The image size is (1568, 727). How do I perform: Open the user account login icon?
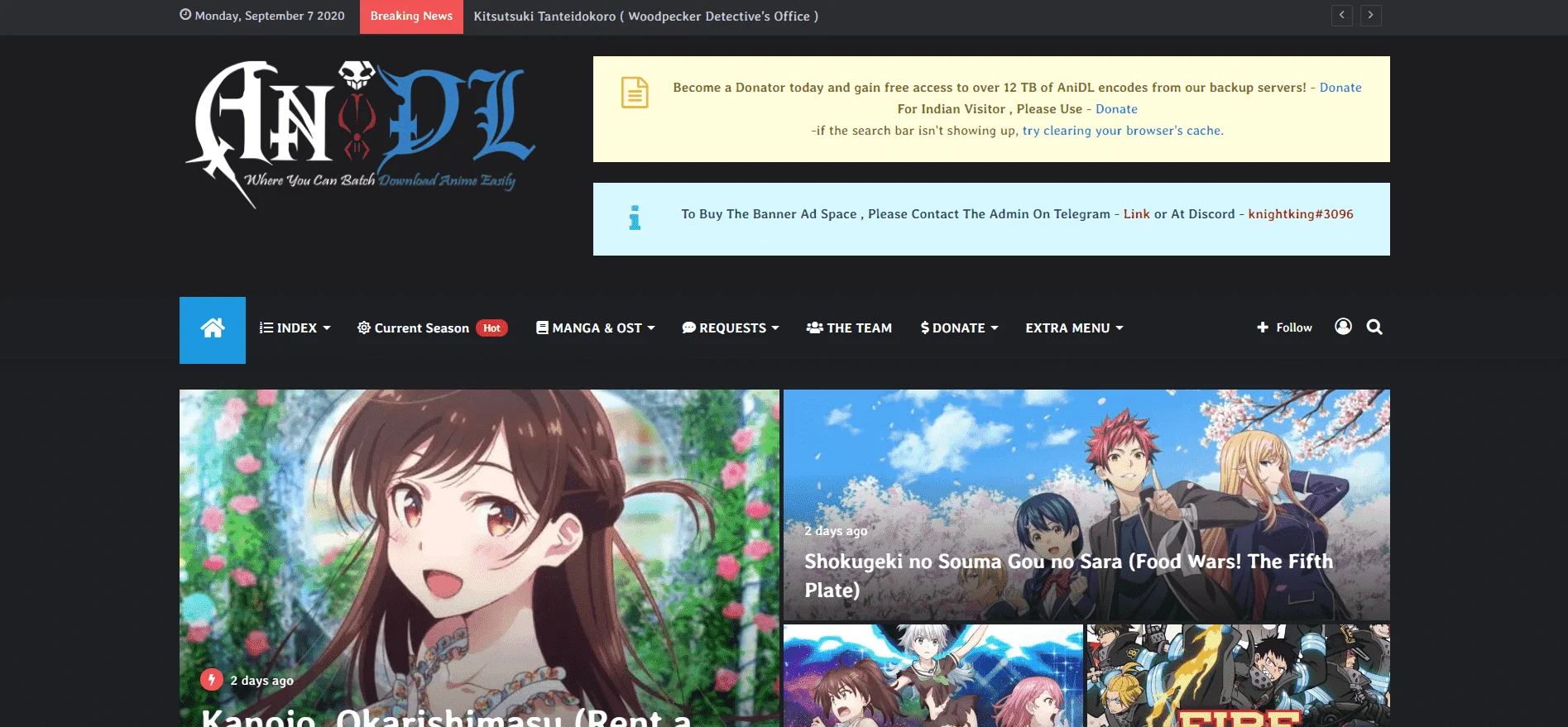coord(1343,327)
